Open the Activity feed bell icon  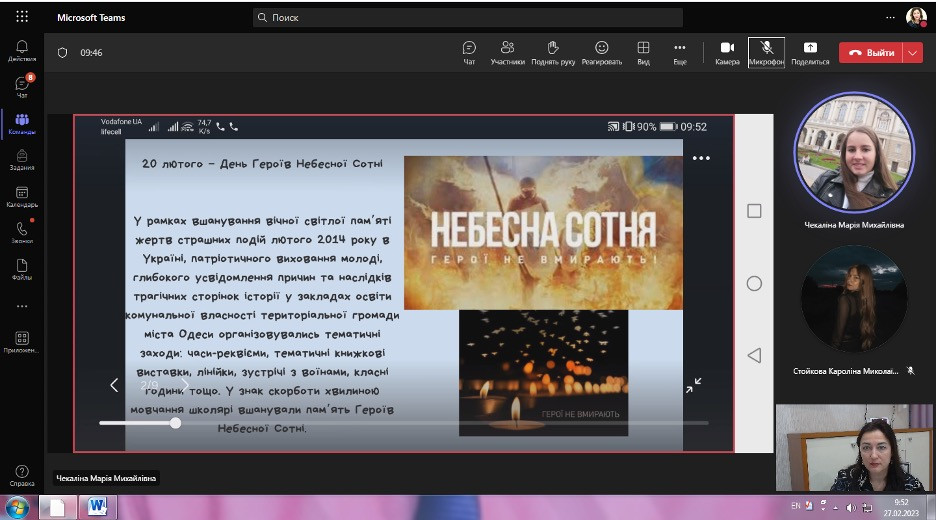point(22,50)
